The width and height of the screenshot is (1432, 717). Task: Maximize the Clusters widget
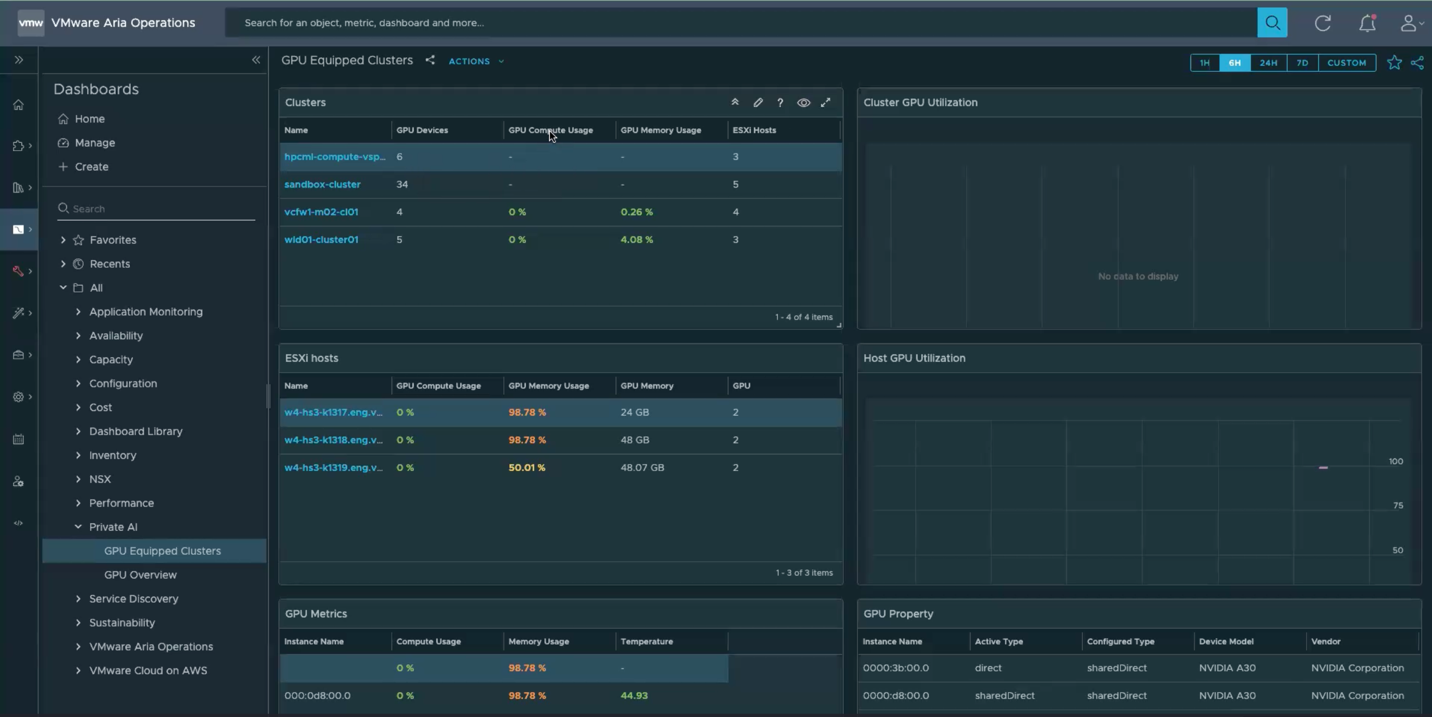click(x=826, y=103)
